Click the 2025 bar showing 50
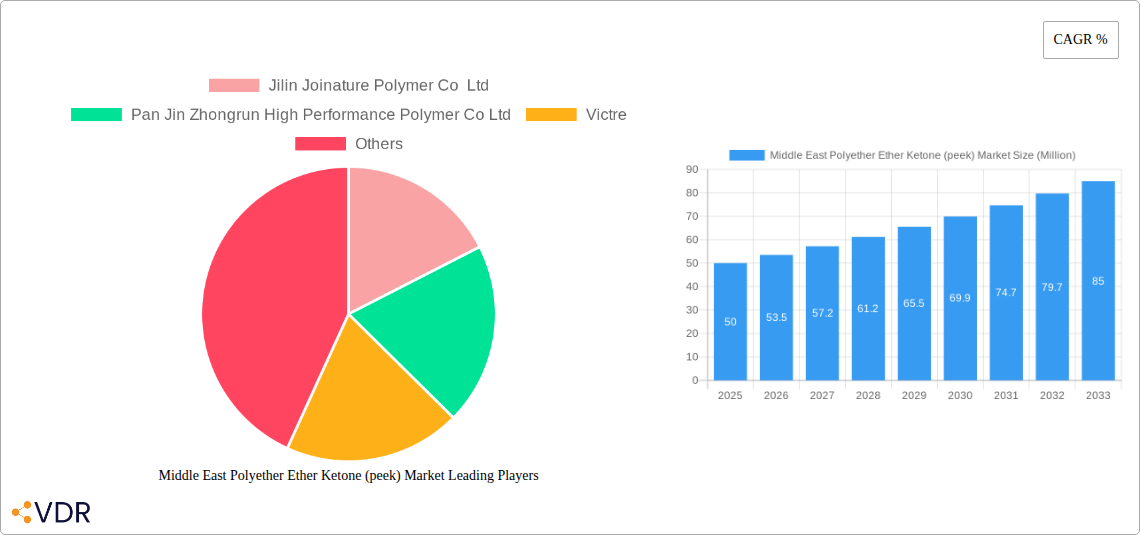The height and width of the screenshot is (535, 1140). (731, 321)
